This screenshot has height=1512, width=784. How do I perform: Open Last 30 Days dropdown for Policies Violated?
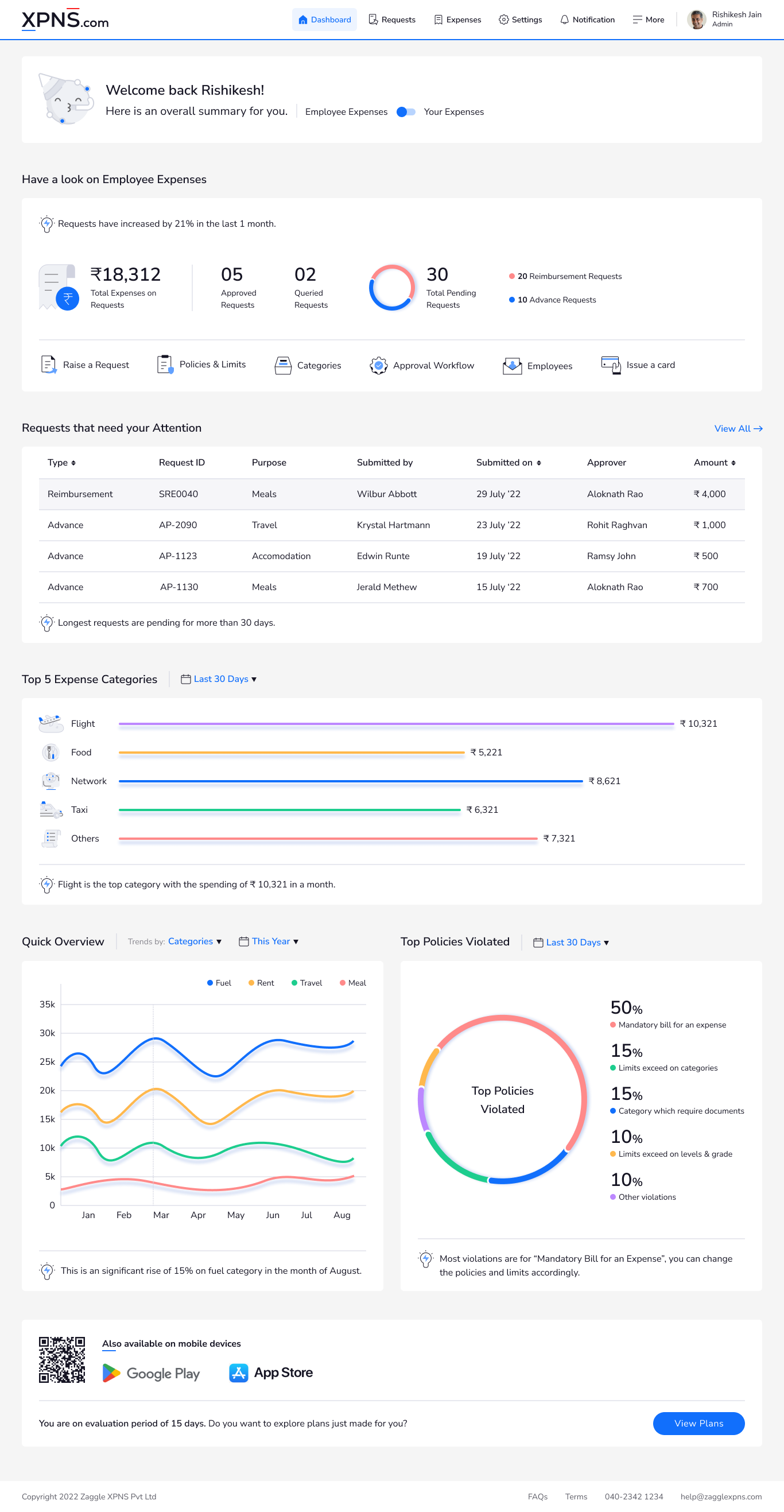tap(571, 943)
